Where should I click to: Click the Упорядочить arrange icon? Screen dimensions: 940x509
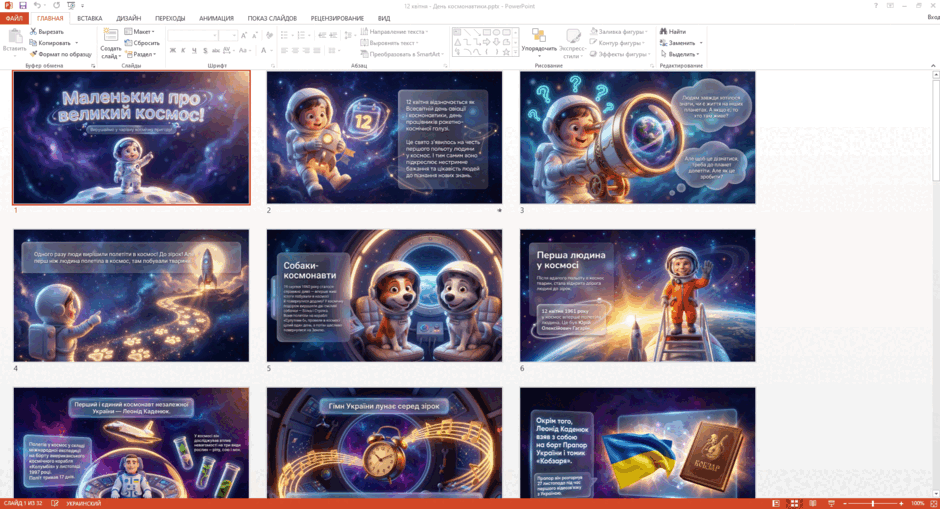[539, 36]
